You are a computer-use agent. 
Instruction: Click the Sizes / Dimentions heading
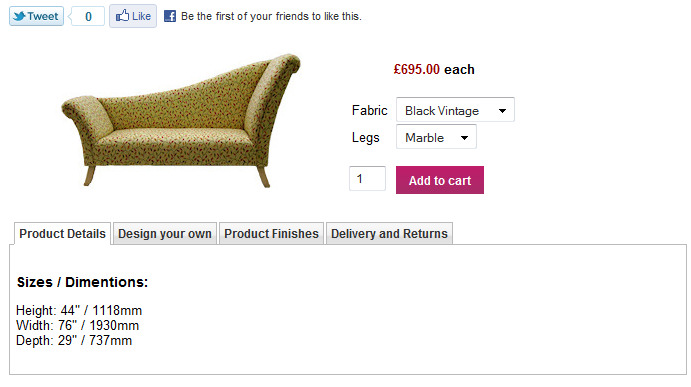[82, 282]
